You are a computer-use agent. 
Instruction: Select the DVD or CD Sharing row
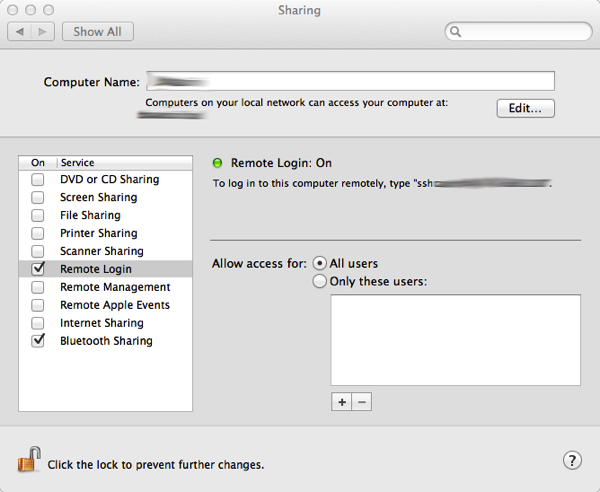coord(105,179)
